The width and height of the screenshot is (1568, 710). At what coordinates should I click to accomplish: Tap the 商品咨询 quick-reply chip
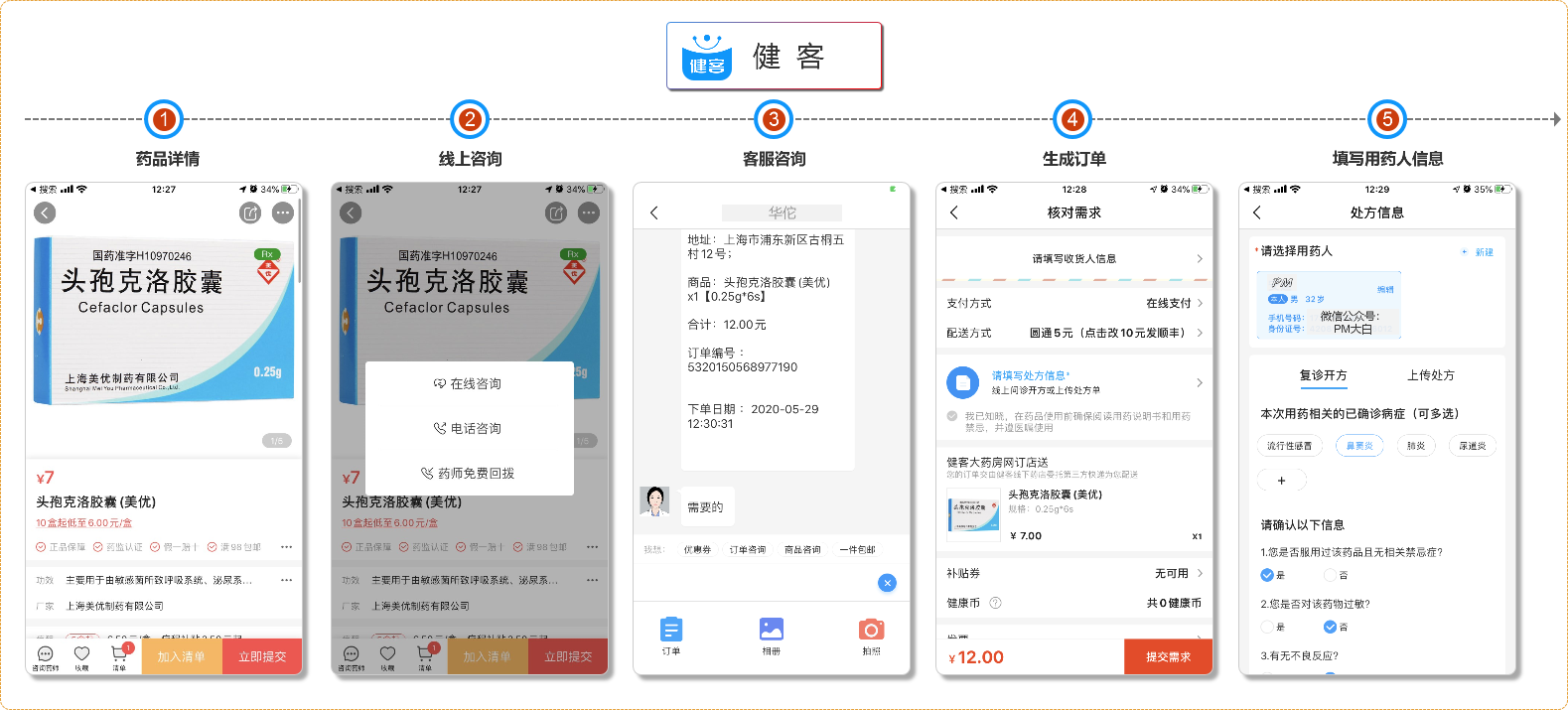(x=802, y=549)
